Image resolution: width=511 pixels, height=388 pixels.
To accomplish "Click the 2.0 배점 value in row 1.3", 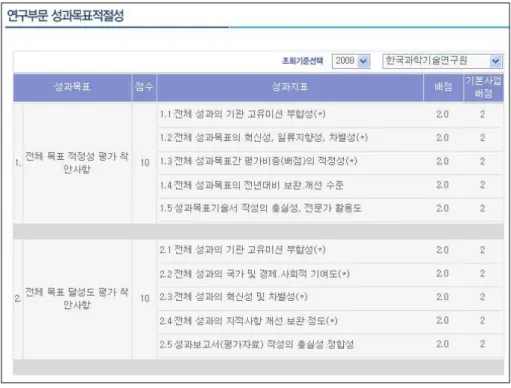I will click(x=442, y=161).
